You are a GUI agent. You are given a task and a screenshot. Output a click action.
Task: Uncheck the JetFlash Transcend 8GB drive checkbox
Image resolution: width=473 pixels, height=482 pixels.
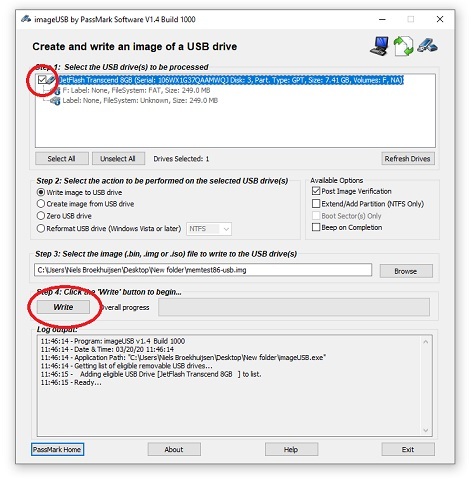42,80
